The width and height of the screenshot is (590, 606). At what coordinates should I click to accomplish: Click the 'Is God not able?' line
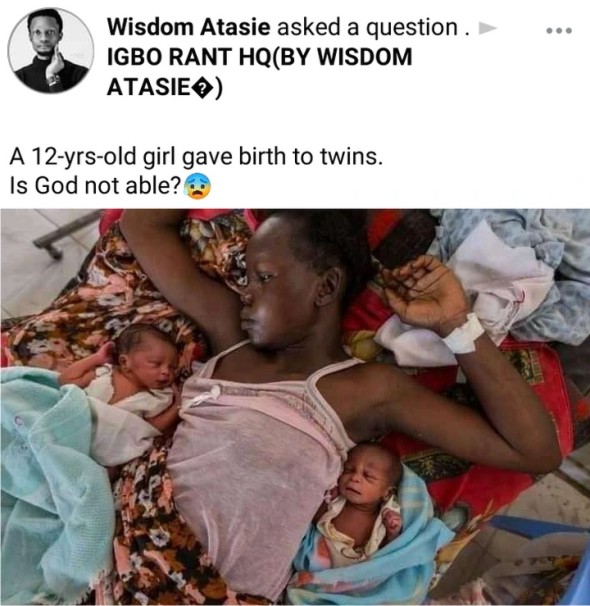pos(95,186)
